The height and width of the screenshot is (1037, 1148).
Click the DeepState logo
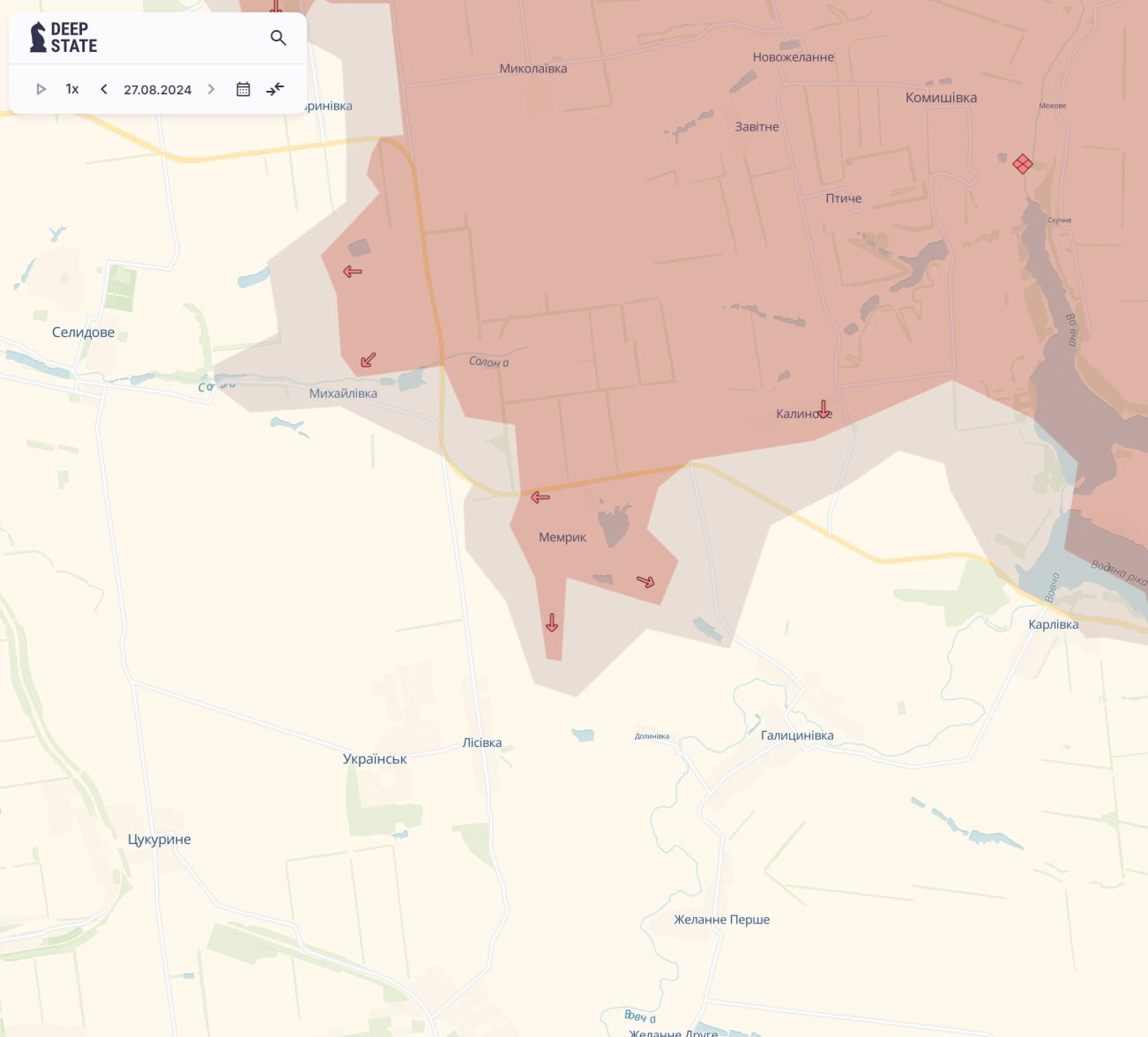(x=63, y=37)
